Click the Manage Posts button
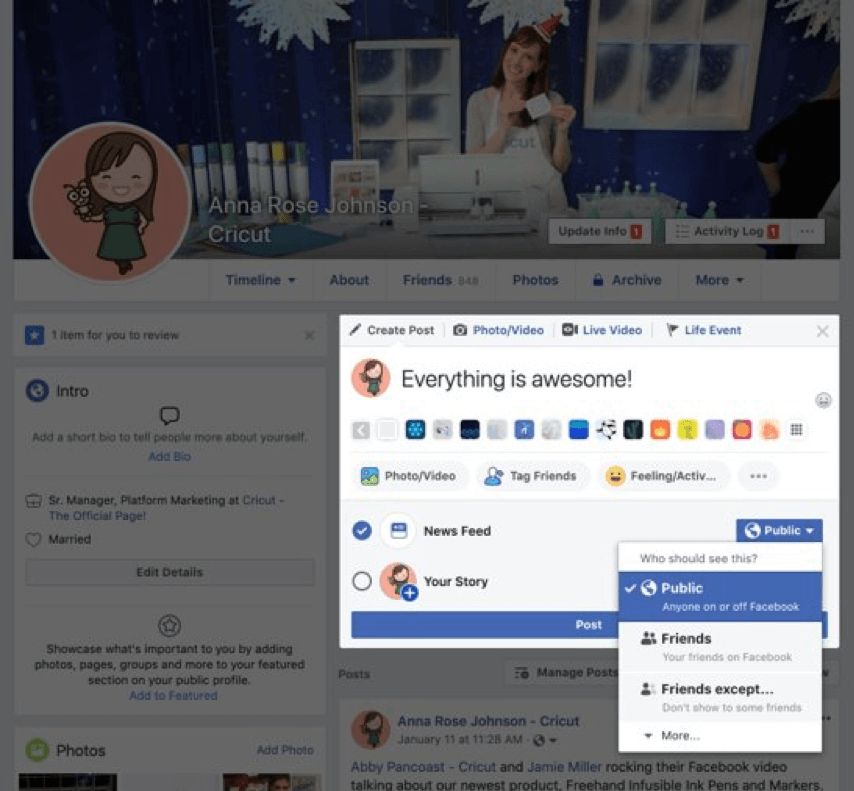The height and width of the screenshot is (791, 854). coord(564,673)
